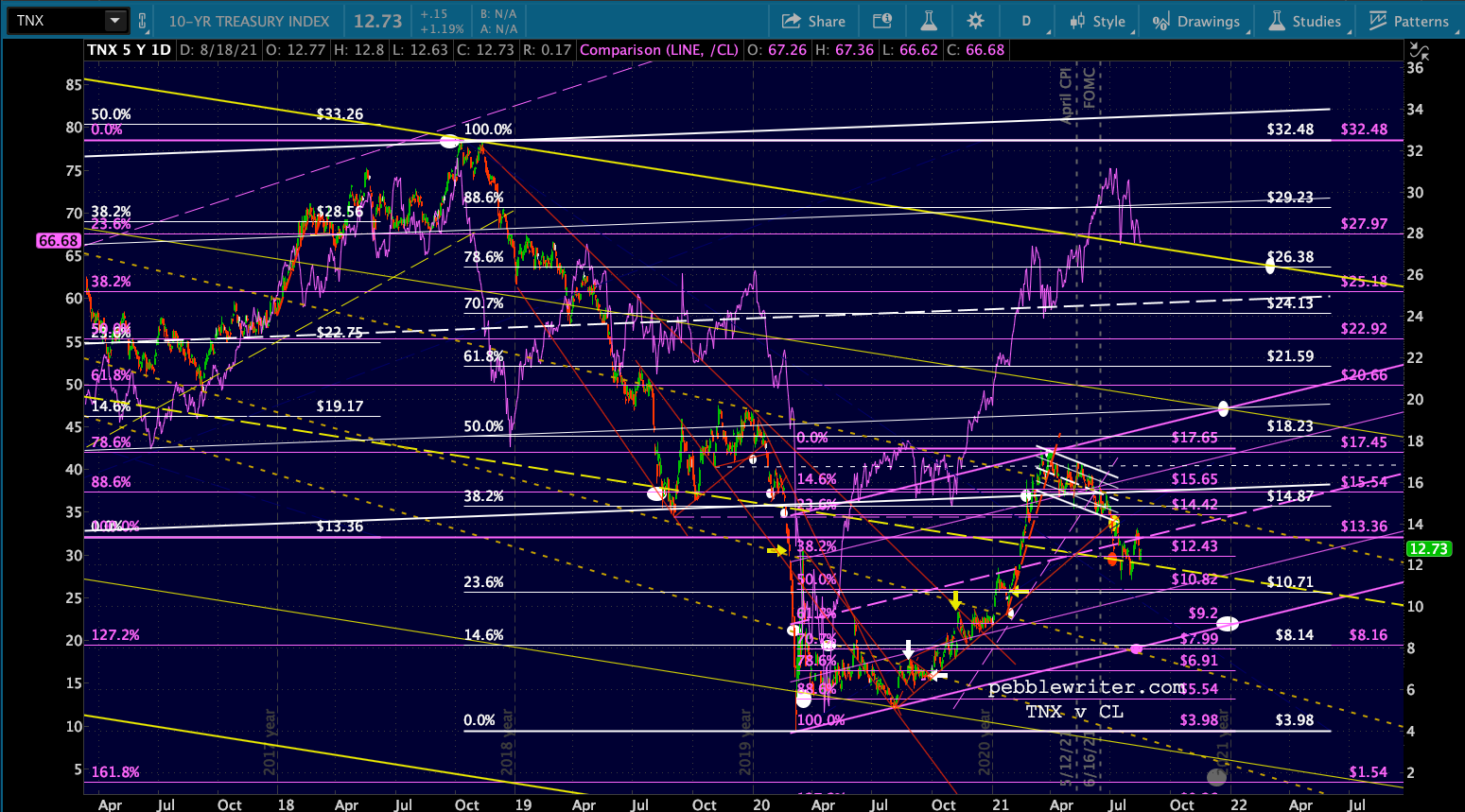The image size is (1465, 812).
Task: Open the Drawings dropdown menu
Action: [1198, 21]
